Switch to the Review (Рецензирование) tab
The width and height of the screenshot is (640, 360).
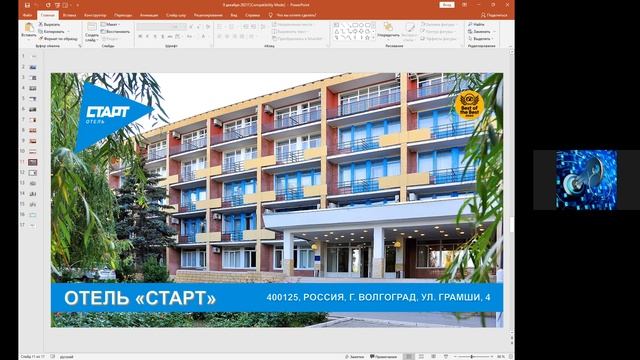coord(208,15)
